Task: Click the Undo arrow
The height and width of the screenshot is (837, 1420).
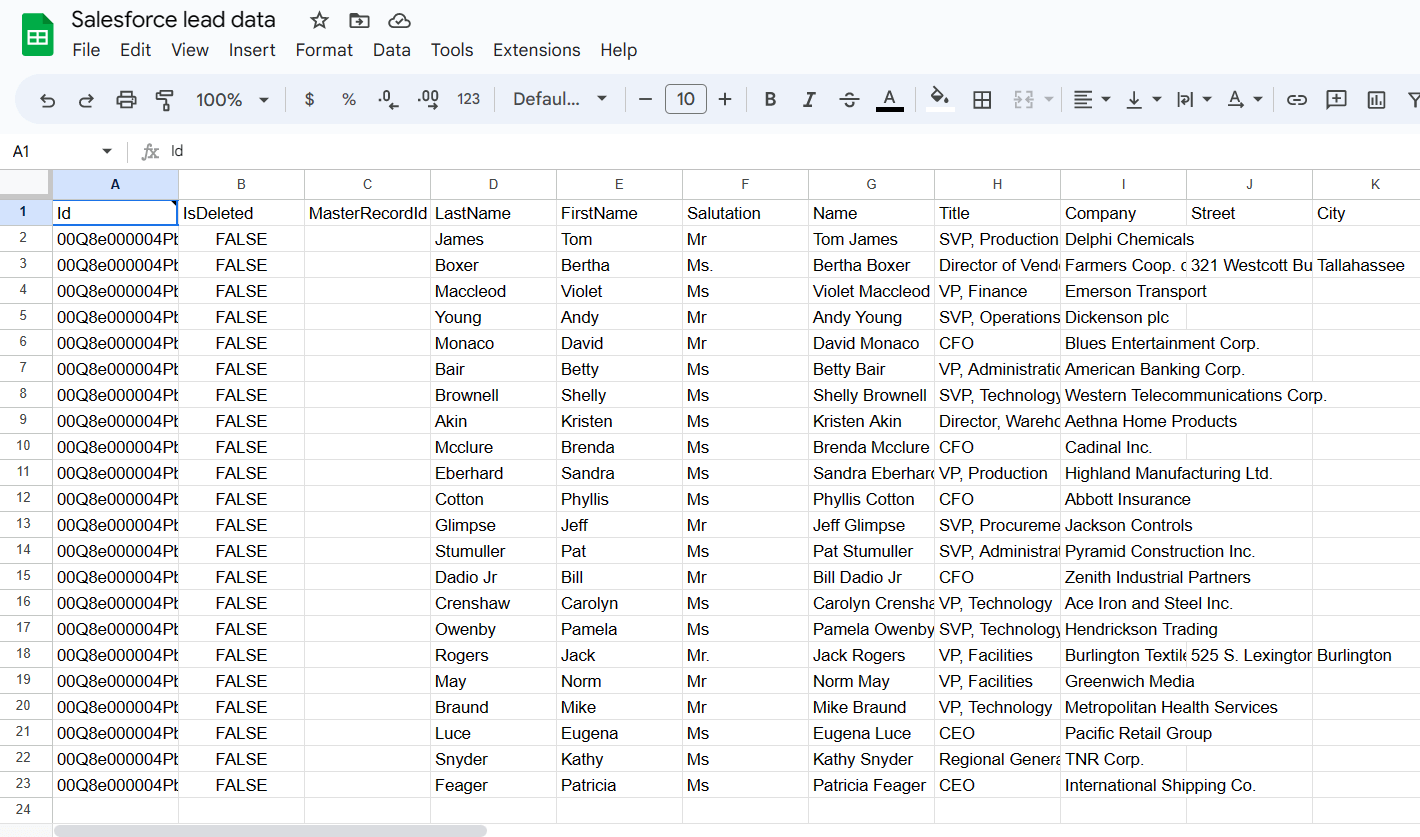Action: click(x=47, y=99)
